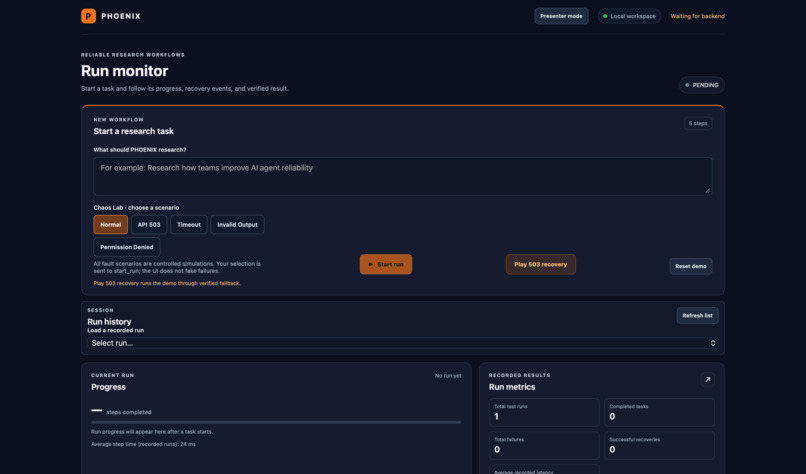Click the Run monitor heading
The height and width of the screenshot is (474, 806).
coord(124,71)
